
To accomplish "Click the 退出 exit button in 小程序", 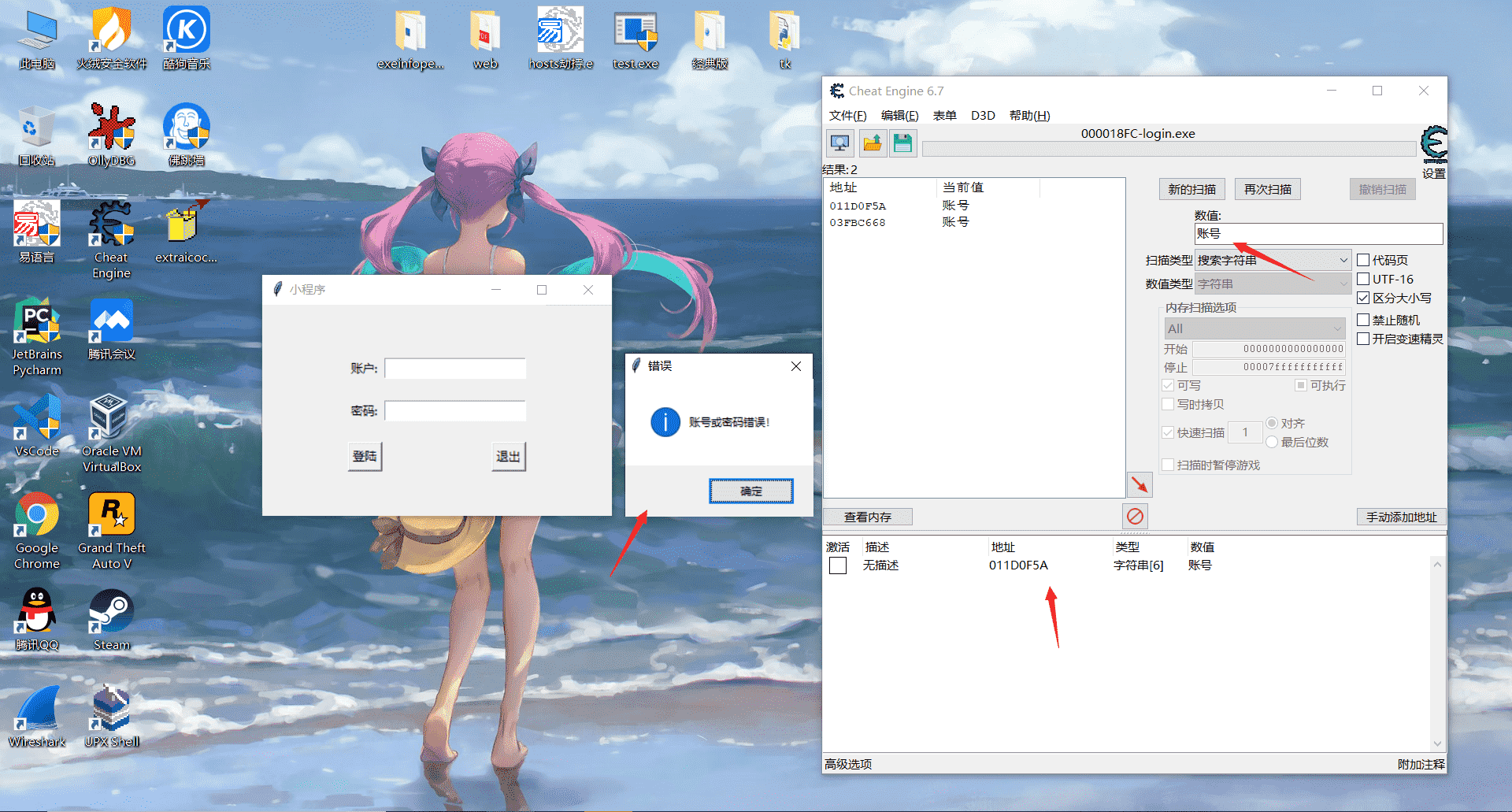I will 508,456.
